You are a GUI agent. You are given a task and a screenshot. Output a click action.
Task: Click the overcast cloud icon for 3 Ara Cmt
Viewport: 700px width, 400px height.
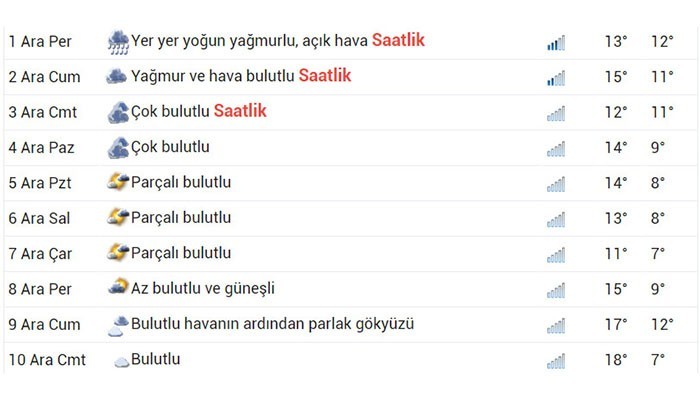pos(118,112)
